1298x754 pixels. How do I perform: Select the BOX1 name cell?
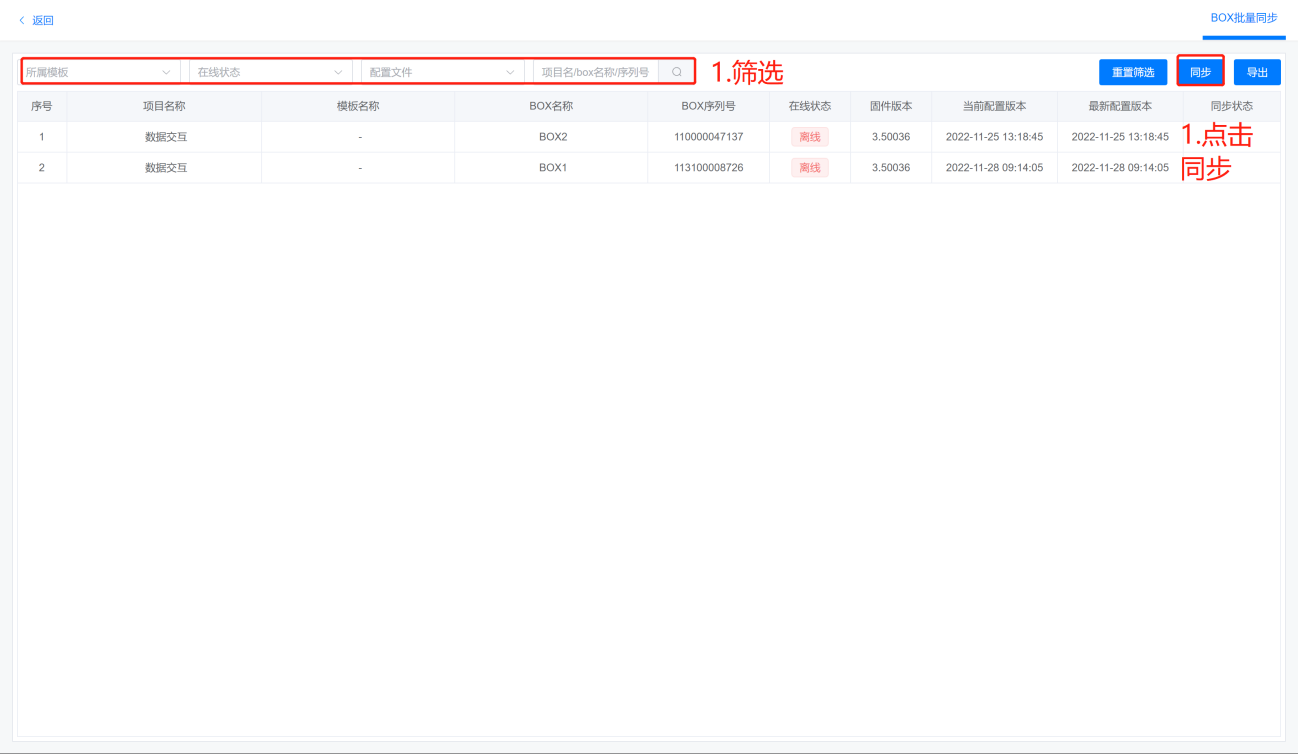point(553,168)
